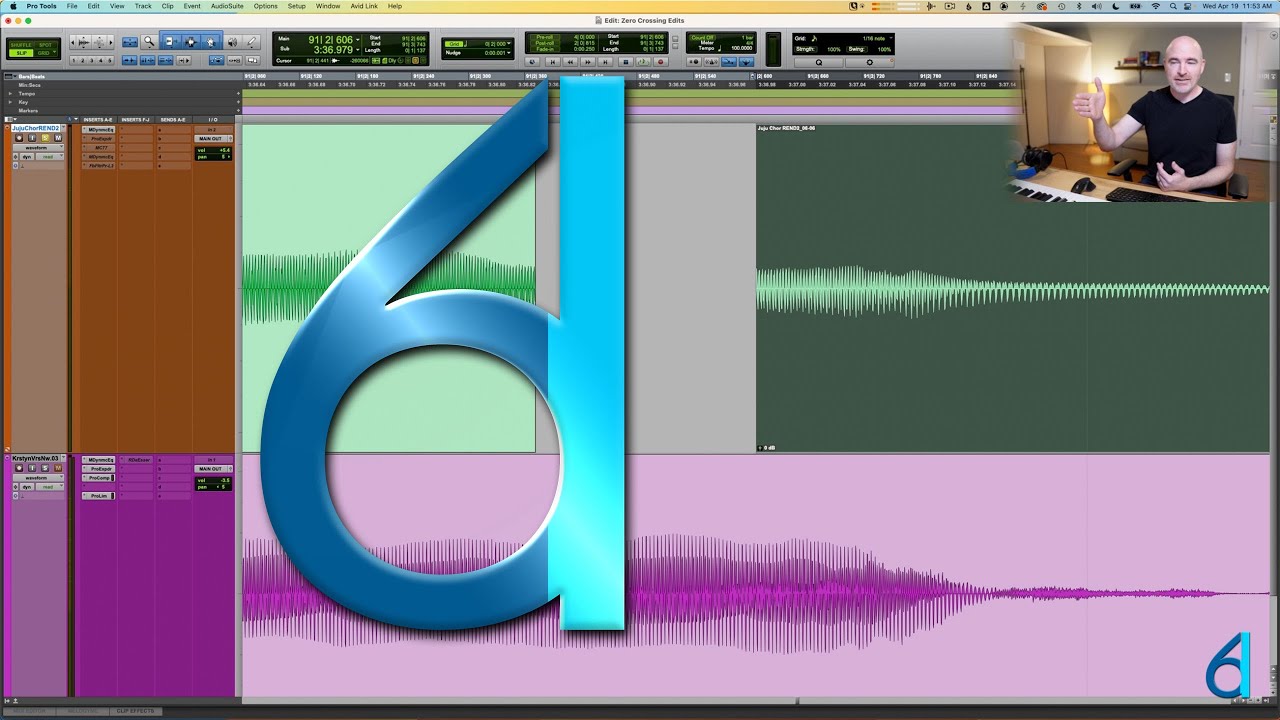Toggle input monitoring on KrstynVrsNw.03 track
Image resolution: width=1280 pixels, height=720 pixels.
32,468
